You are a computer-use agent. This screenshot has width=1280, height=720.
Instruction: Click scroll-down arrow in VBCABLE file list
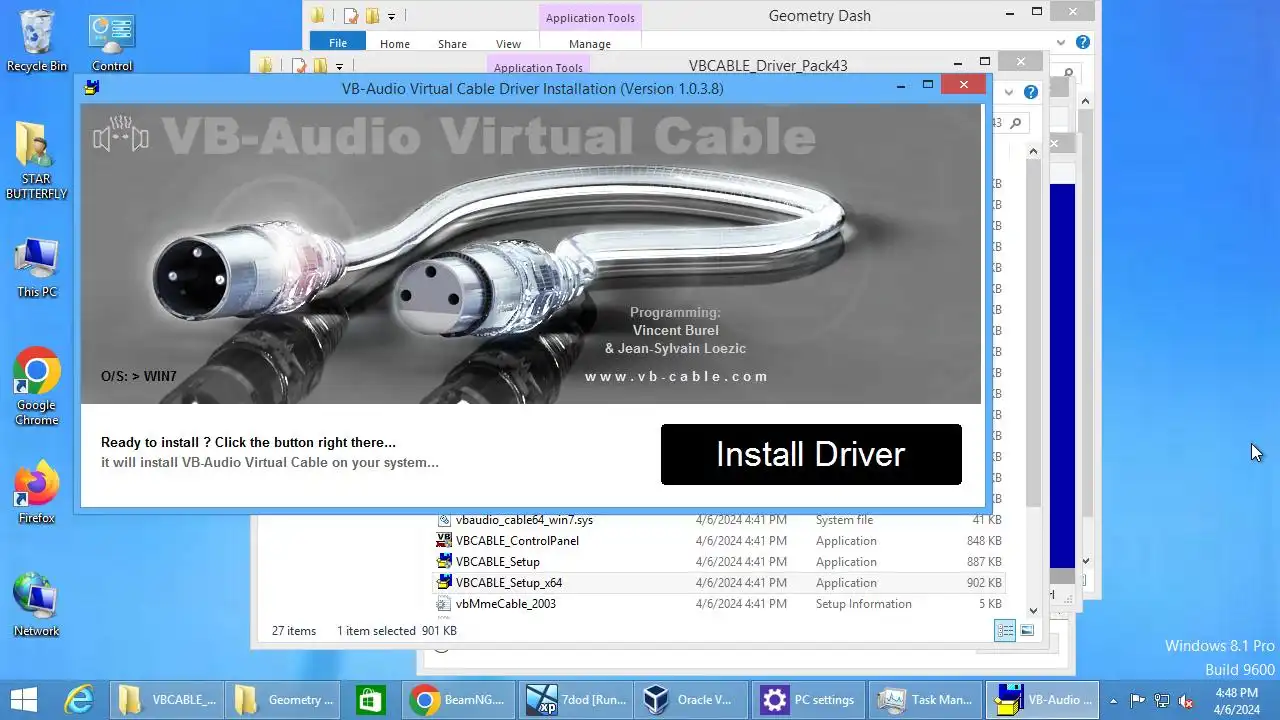click(x=1033, y=610)
